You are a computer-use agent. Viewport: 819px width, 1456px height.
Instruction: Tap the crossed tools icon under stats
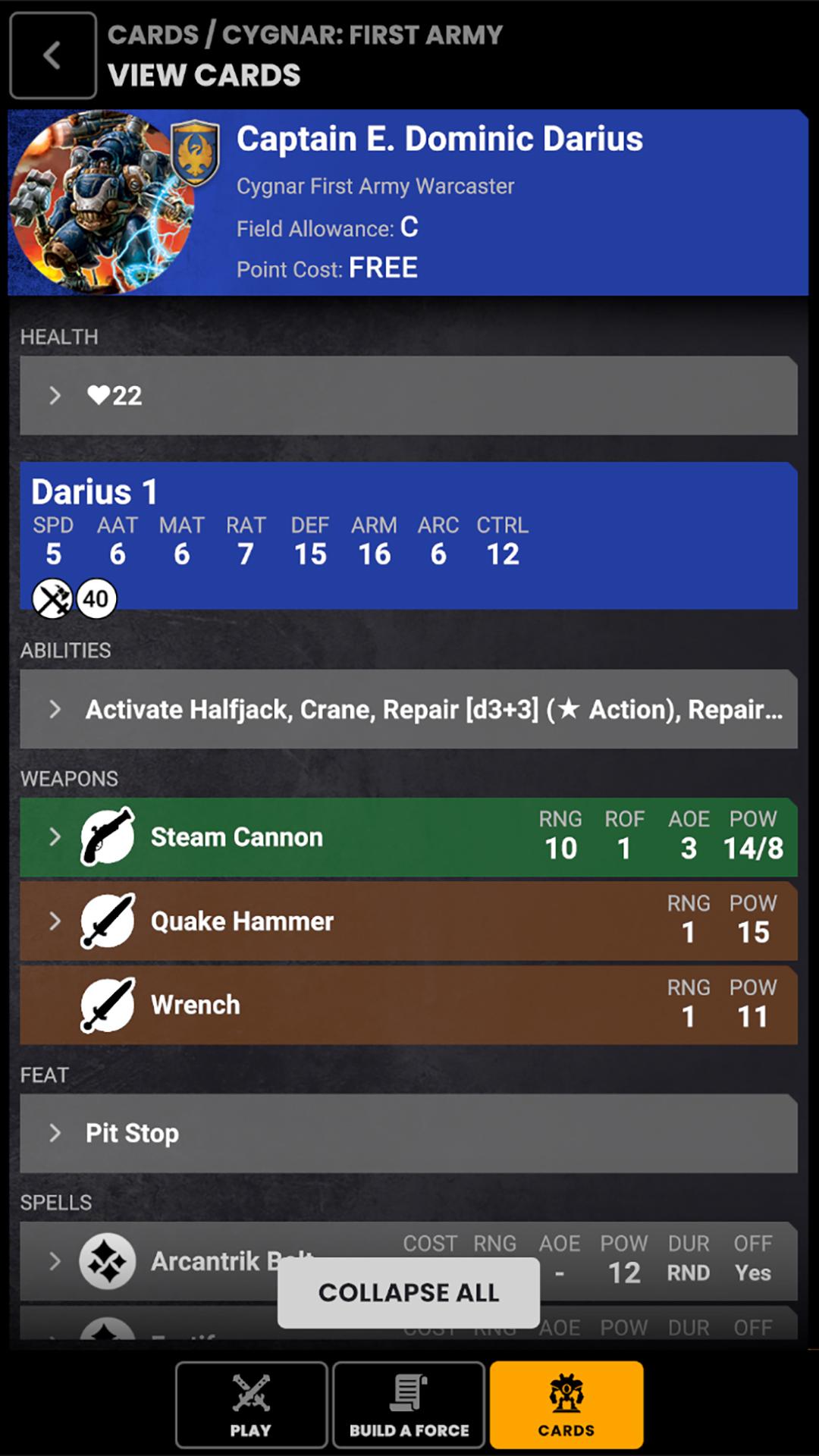[52, 599]
